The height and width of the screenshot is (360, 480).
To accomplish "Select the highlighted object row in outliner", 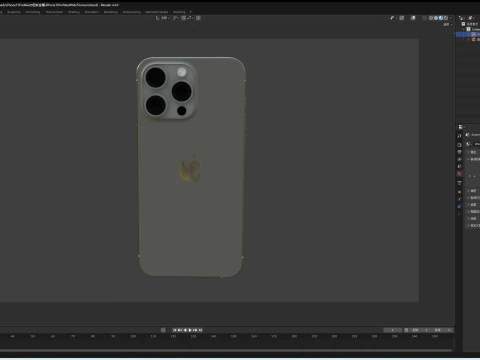I will point(468,34).
